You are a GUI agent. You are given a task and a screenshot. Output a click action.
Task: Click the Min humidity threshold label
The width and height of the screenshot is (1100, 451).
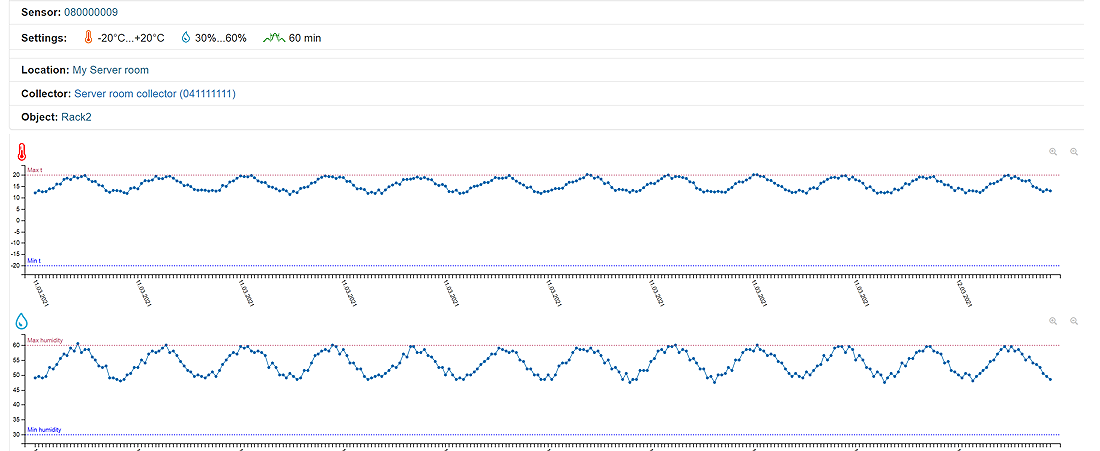coord(44,430)
